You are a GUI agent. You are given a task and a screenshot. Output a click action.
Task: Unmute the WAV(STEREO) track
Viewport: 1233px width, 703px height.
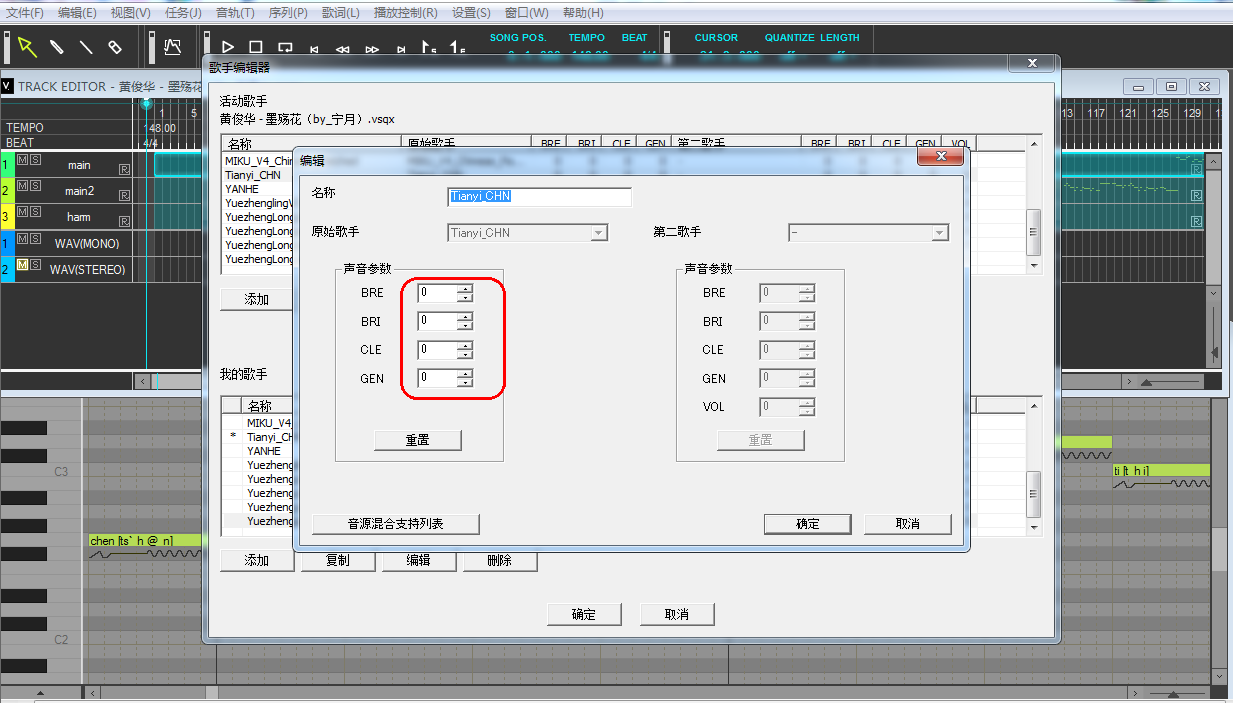pyautogui.click(x=22, y=265)
